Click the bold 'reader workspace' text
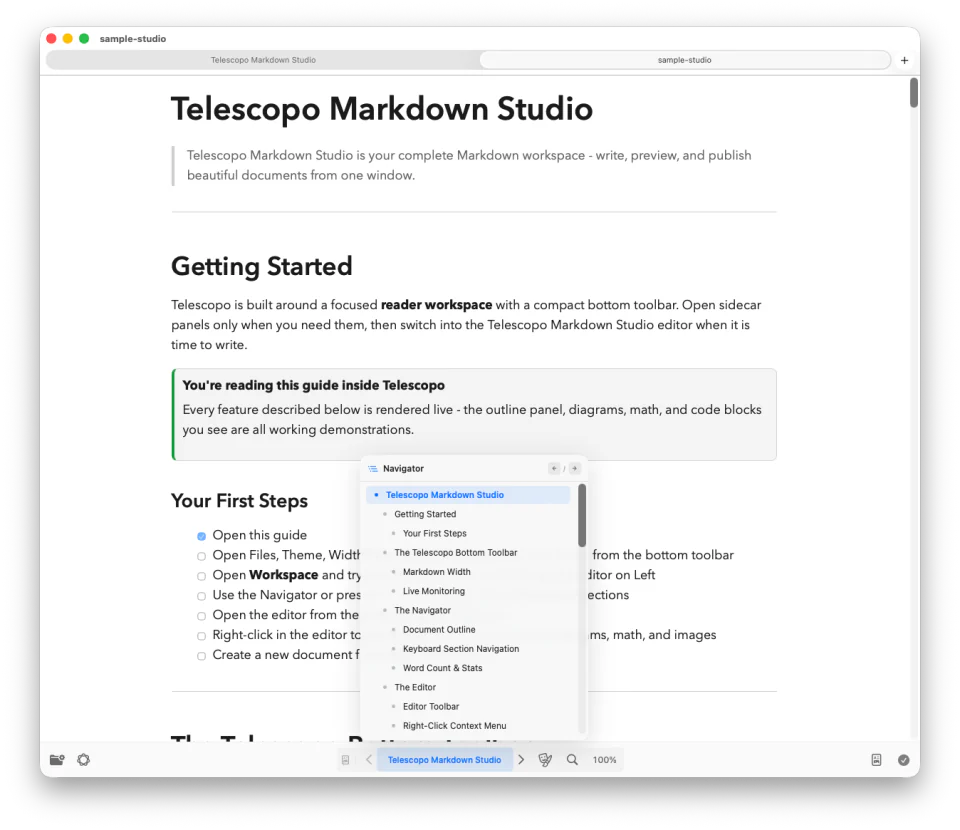Screen dimensions: 960x830 point(437,305)
